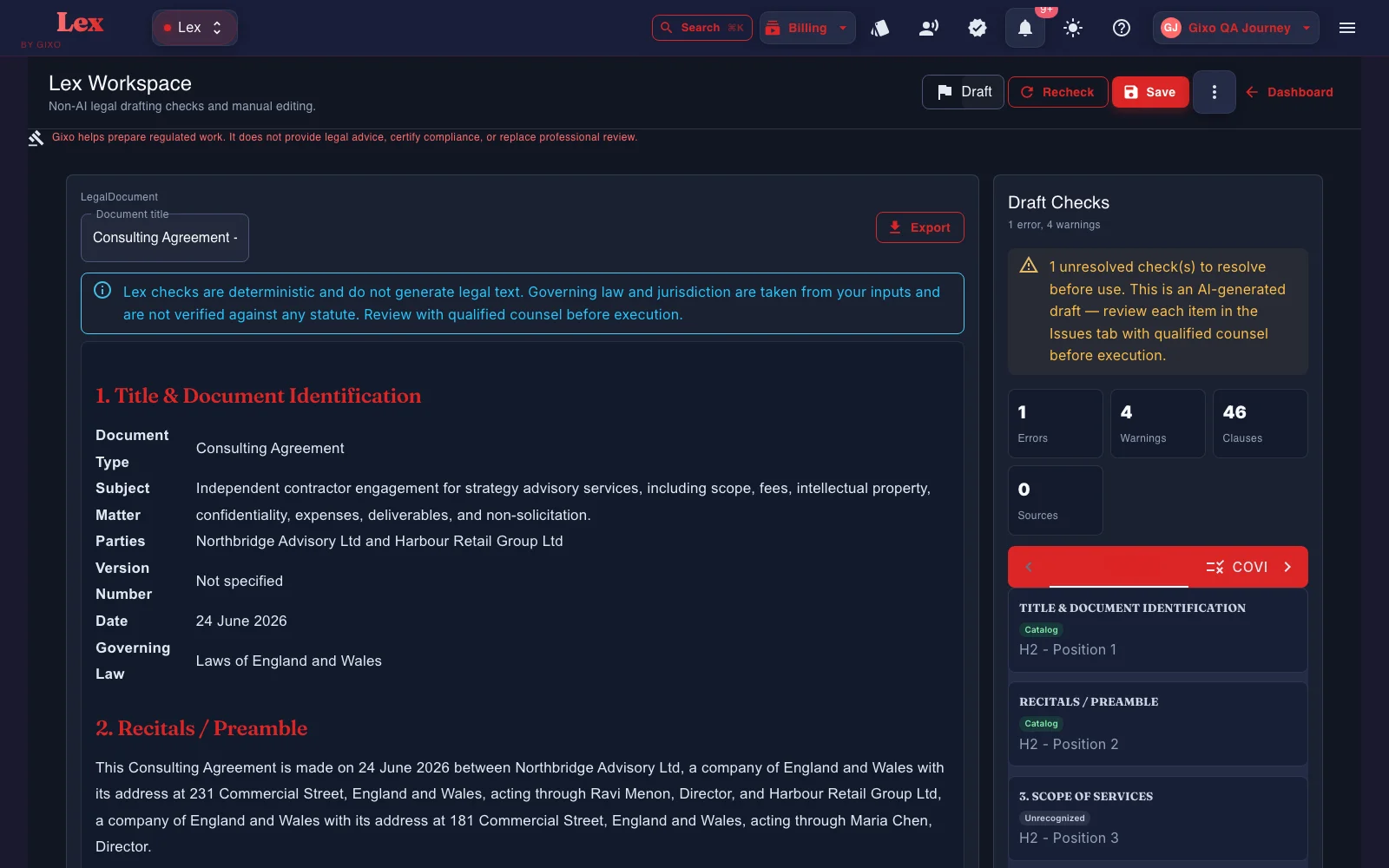The height and width of the screenshot is (868, 1389).
Task: Open the voice user icon
Action: click(x=929, y=28)
